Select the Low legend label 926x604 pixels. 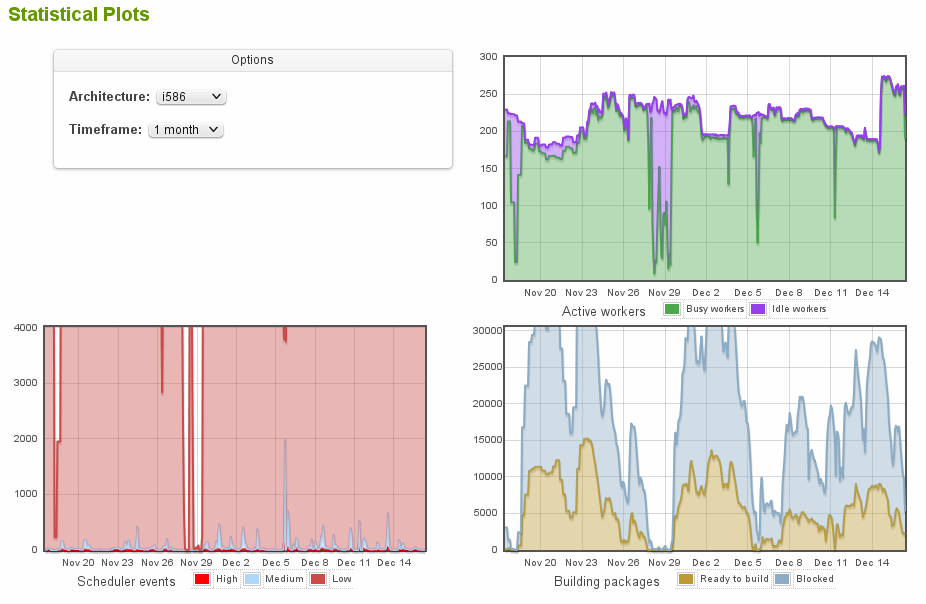tap(341, 579)
